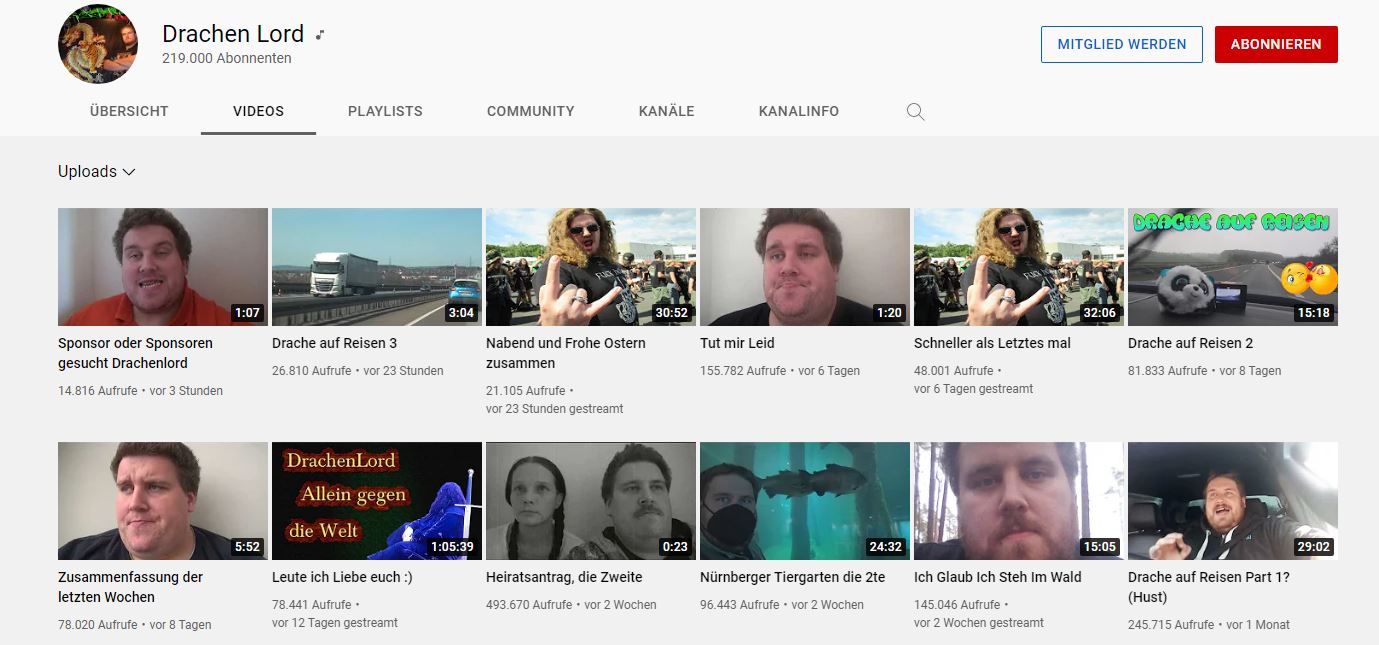Screen dimensions: 1379x645
Task: Click the '155.782 Aufrufe' view count
Action: [x=743, y=371]
